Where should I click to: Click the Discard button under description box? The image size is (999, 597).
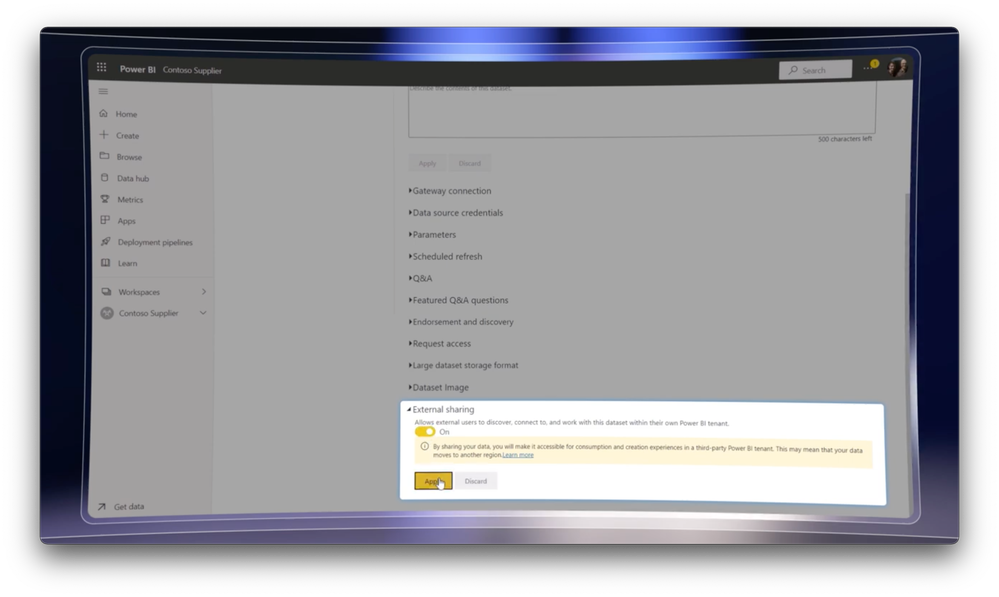coord(470,163)
